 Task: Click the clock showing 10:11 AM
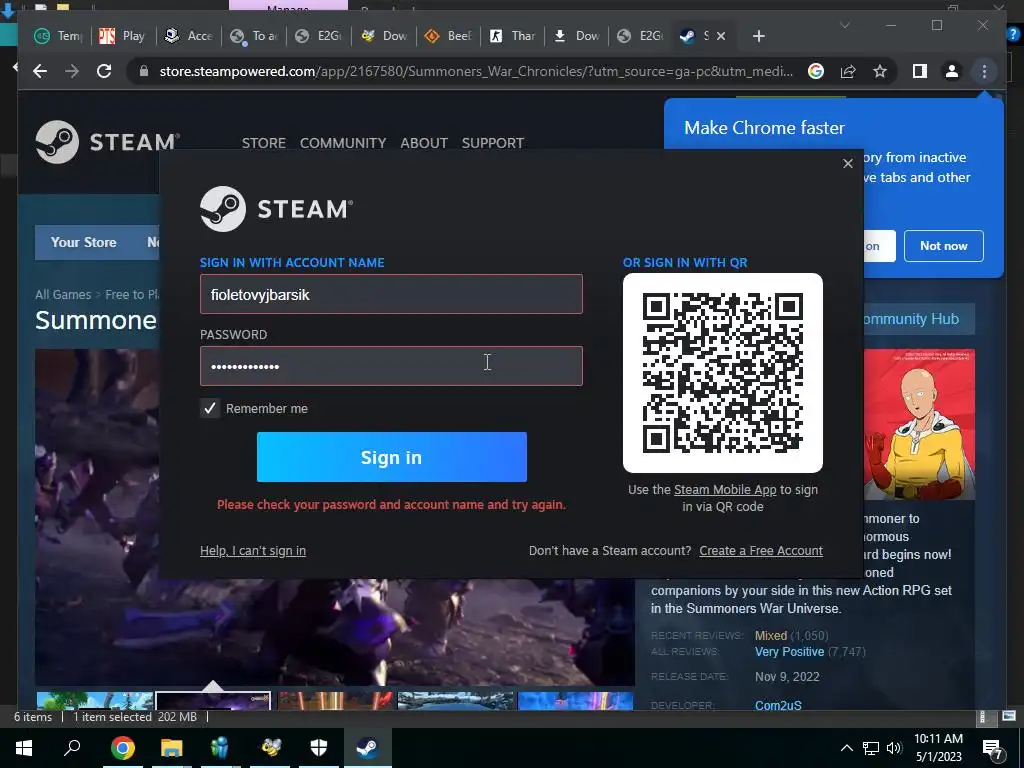tap(938, 739)
